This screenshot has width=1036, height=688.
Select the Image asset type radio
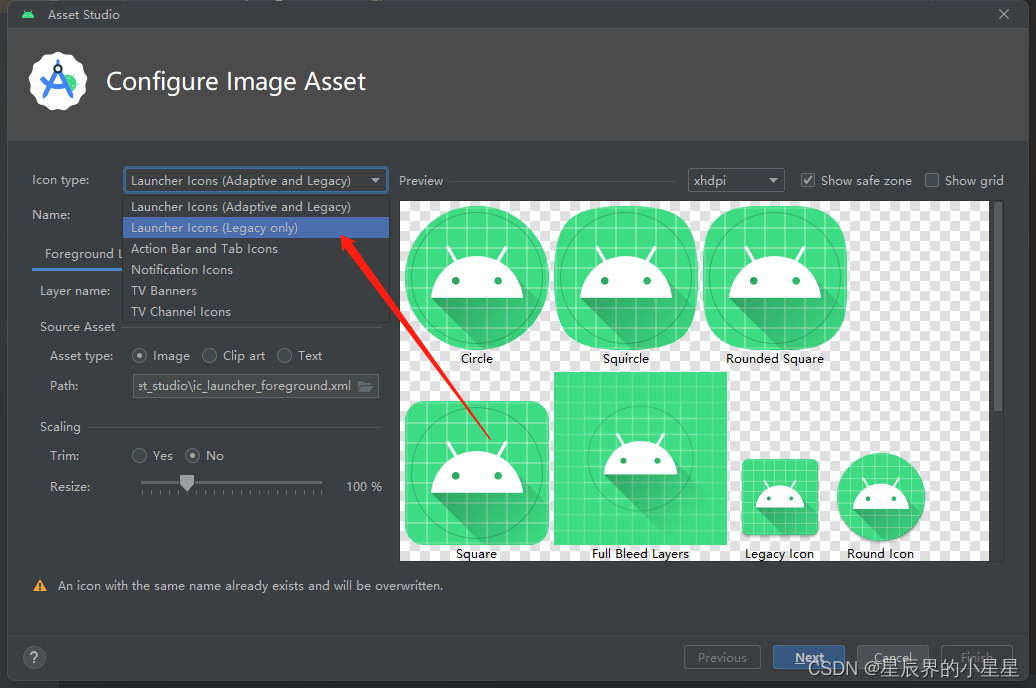point(139,356)
